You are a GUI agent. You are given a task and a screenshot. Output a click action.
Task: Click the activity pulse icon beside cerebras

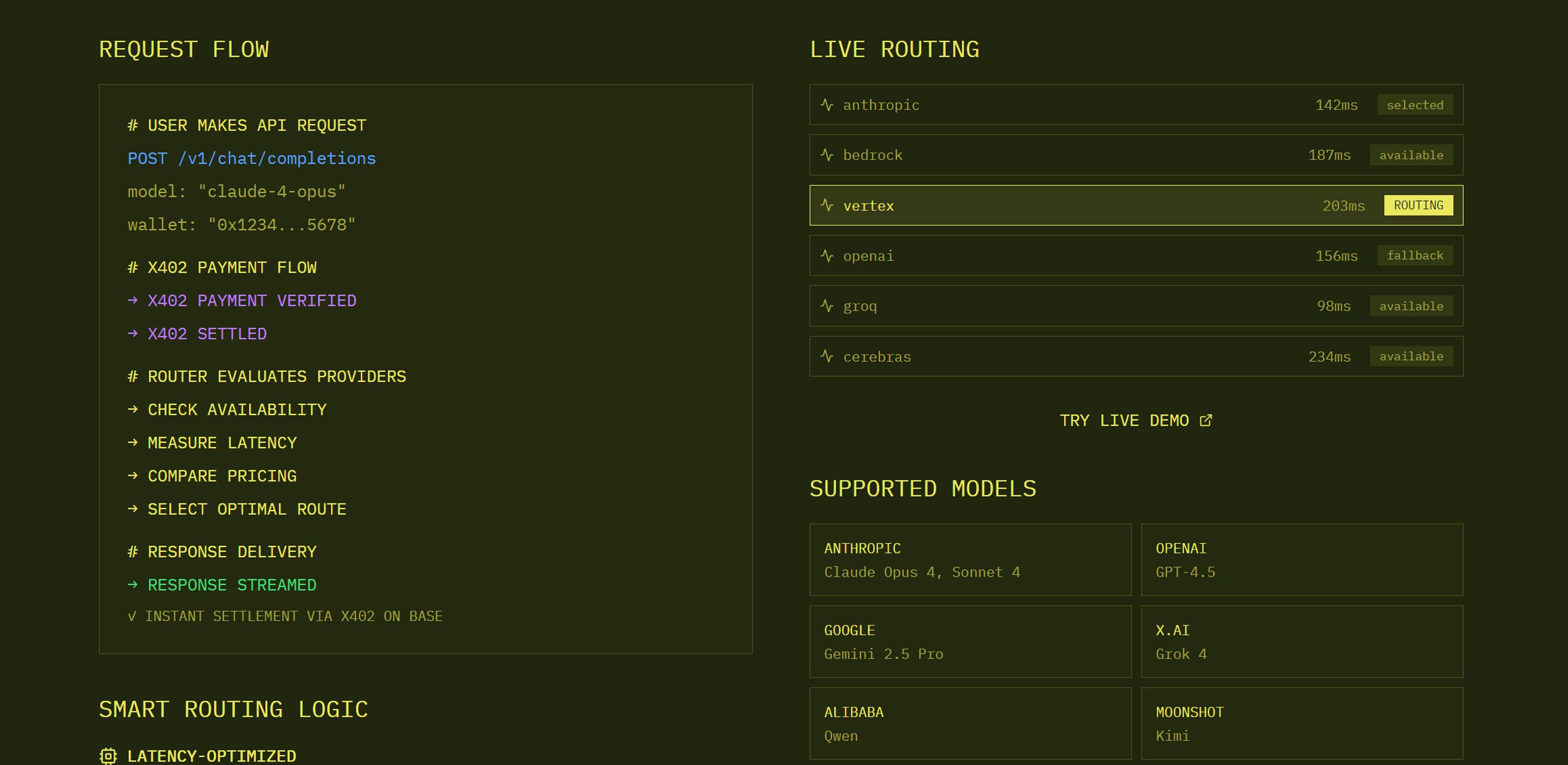(x=827, y=356)
